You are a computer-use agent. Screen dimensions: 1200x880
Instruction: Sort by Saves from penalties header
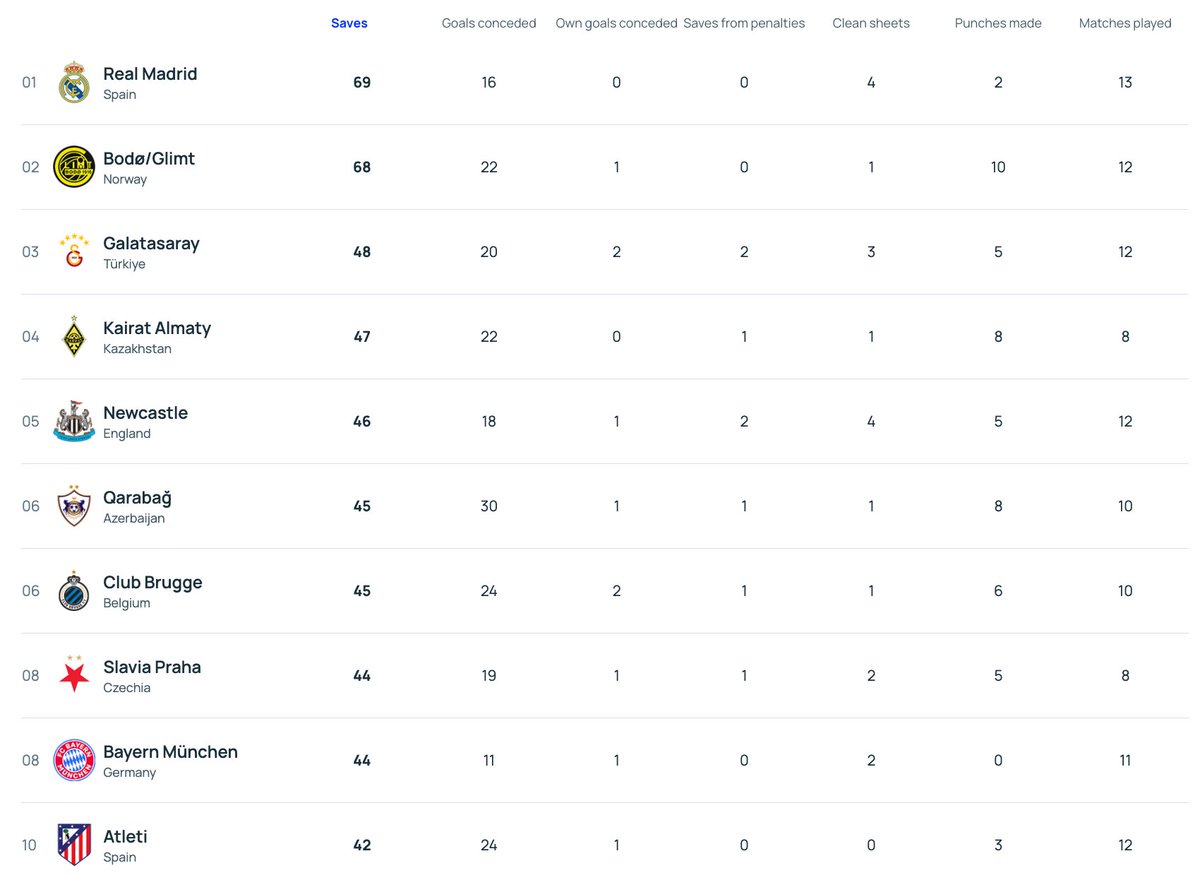click(744, 23)
